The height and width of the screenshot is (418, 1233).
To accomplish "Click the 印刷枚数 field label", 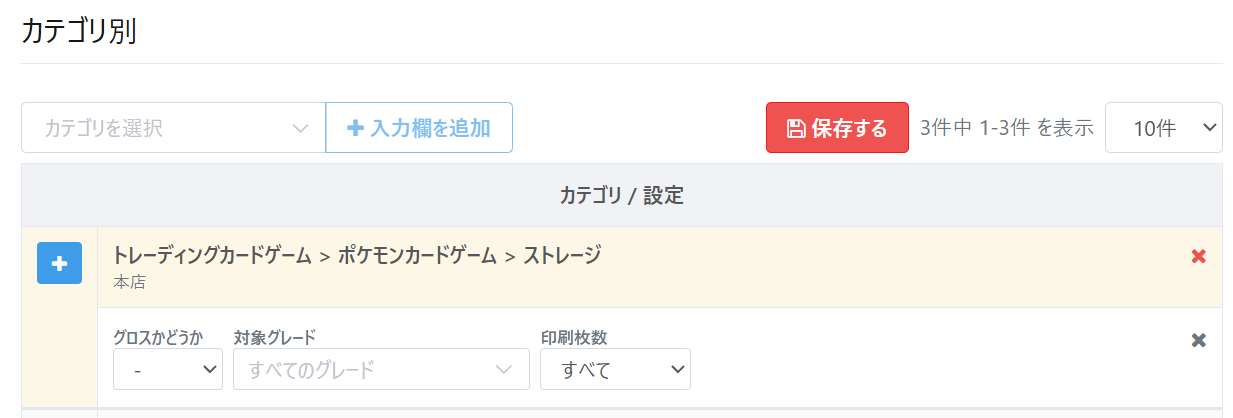I will (574, 337).
